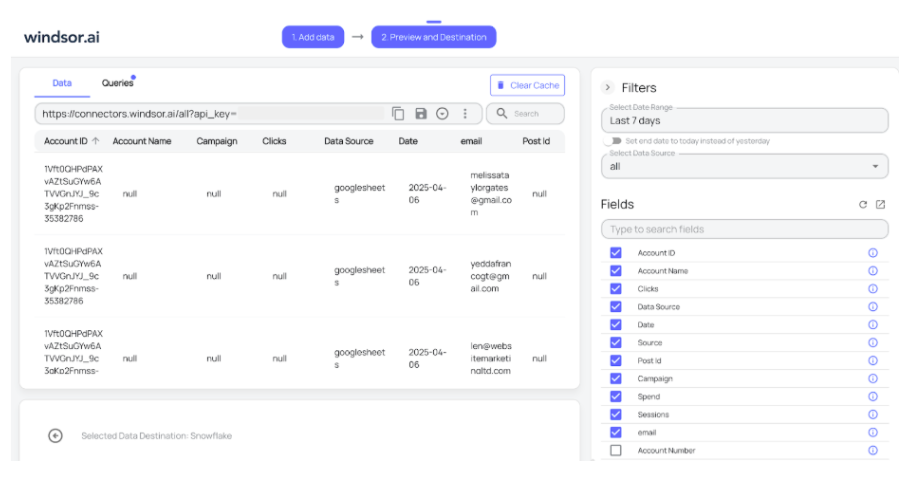Sort by the Account ID column header
This screenshot has width=901, height=483.
[x=72, y=141]
